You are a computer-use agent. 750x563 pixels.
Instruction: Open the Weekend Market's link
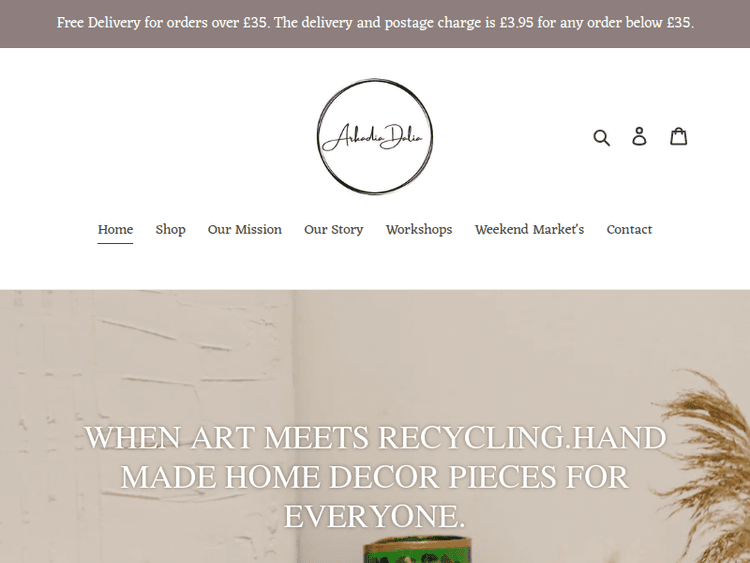[x=529, y=230]
